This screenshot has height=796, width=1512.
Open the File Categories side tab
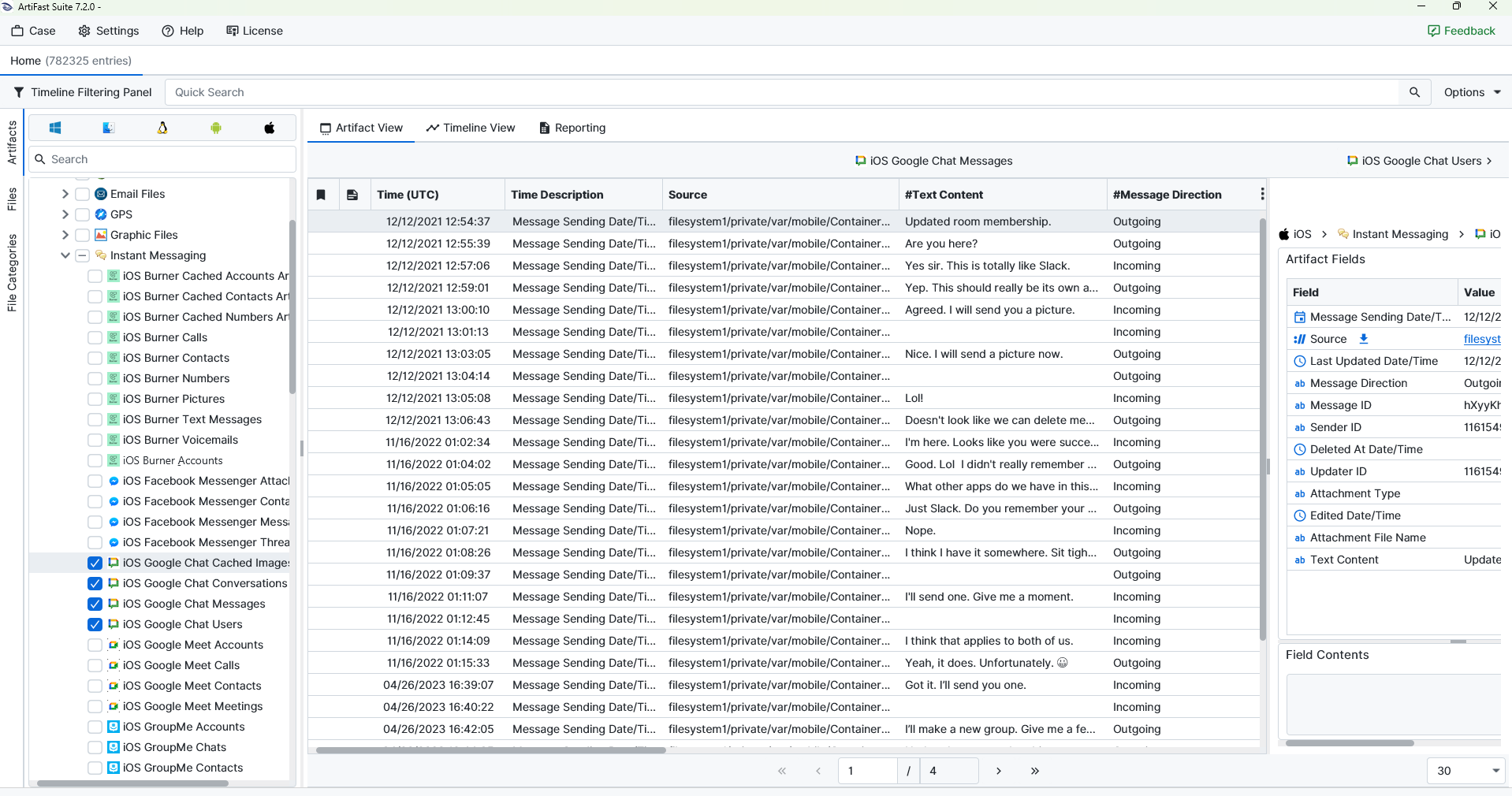coord(12,273)
